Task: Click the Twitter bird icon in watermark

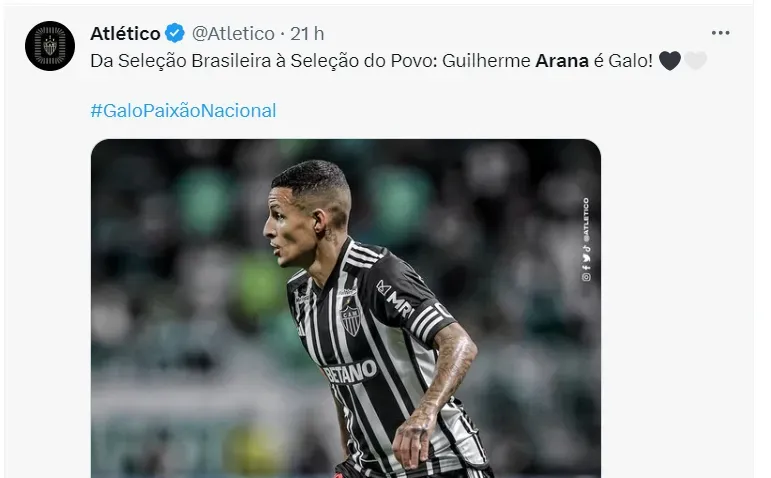Action: click(586, 257)
